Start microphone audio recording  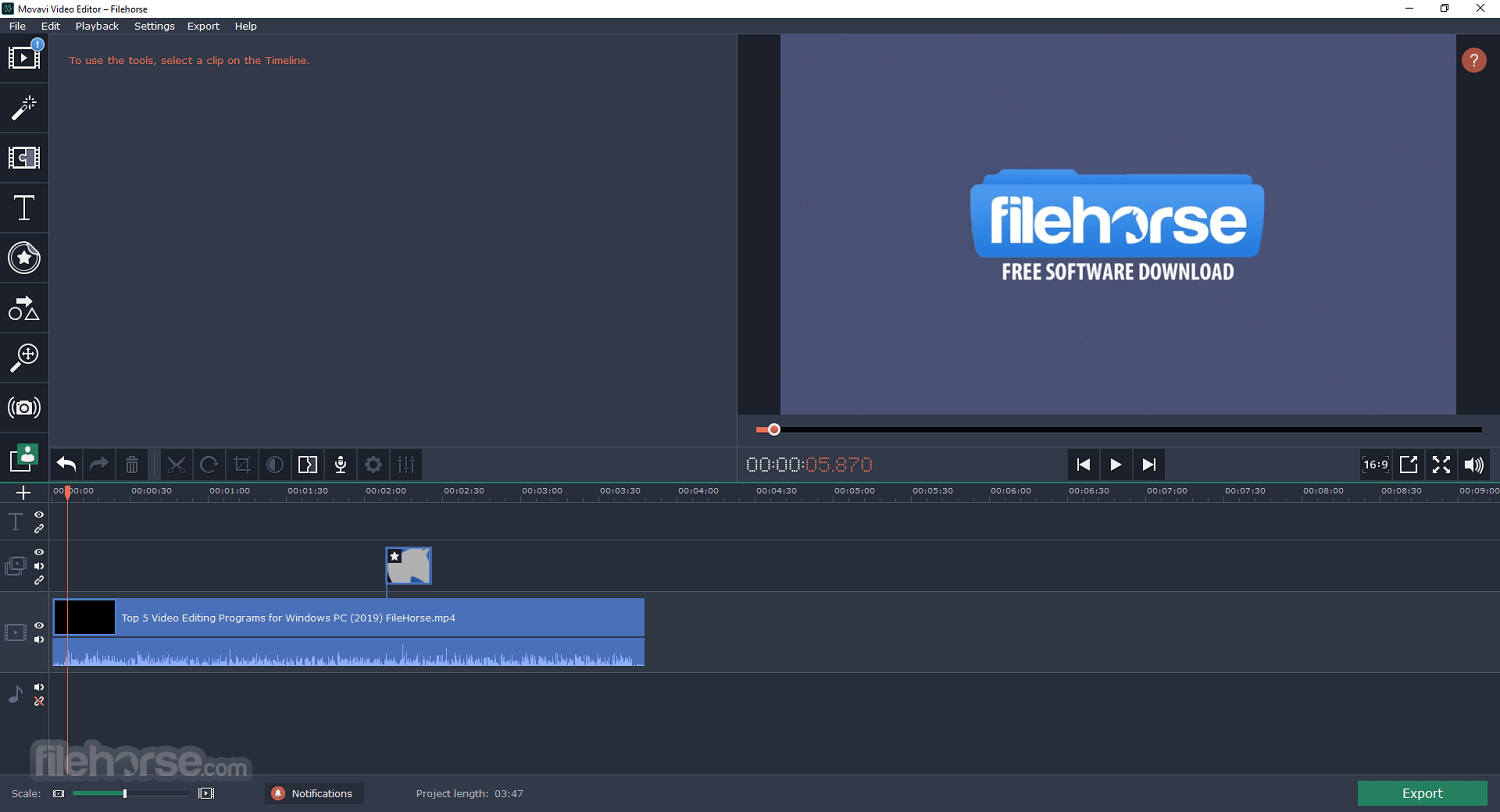[x=341, y=464]
